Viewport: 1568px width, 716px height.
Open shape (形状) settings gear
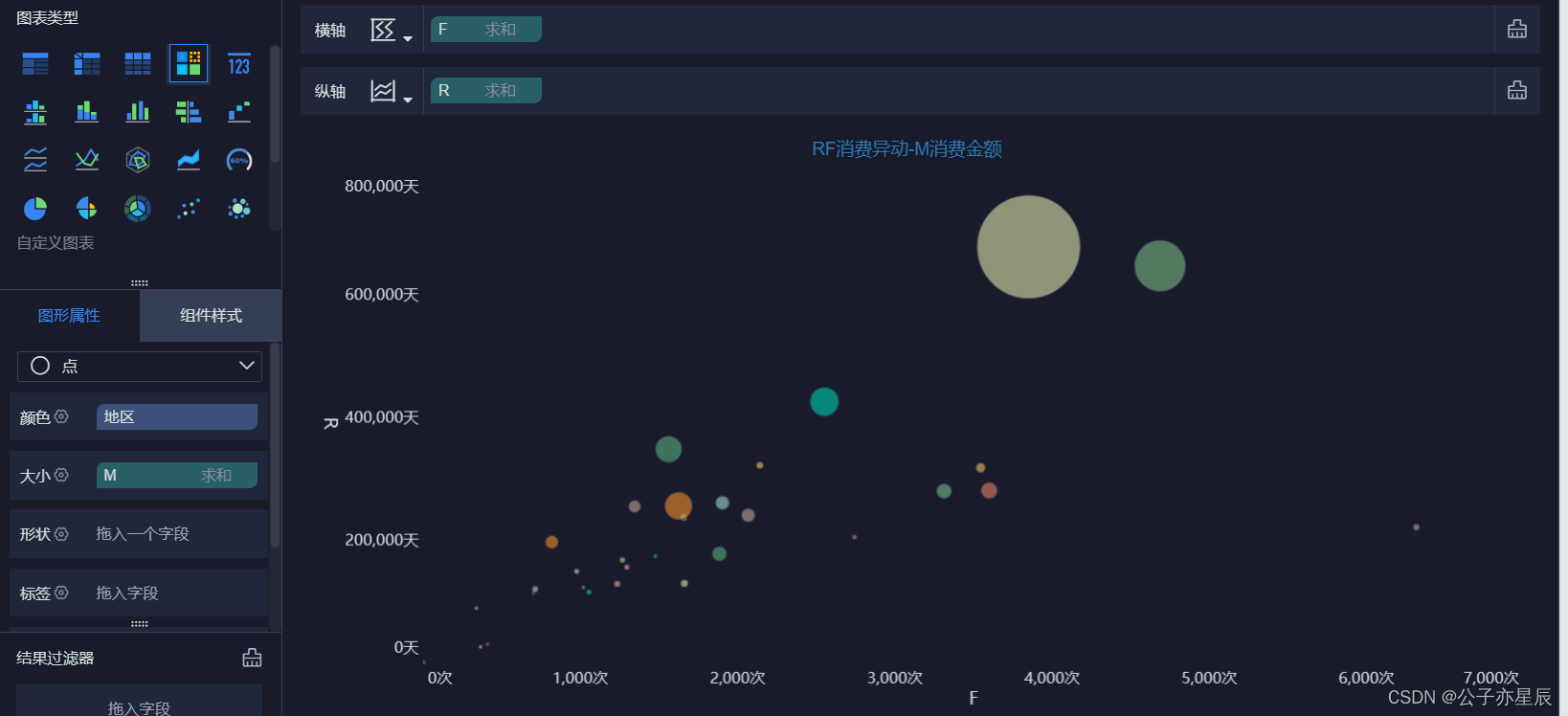point(61,533)
